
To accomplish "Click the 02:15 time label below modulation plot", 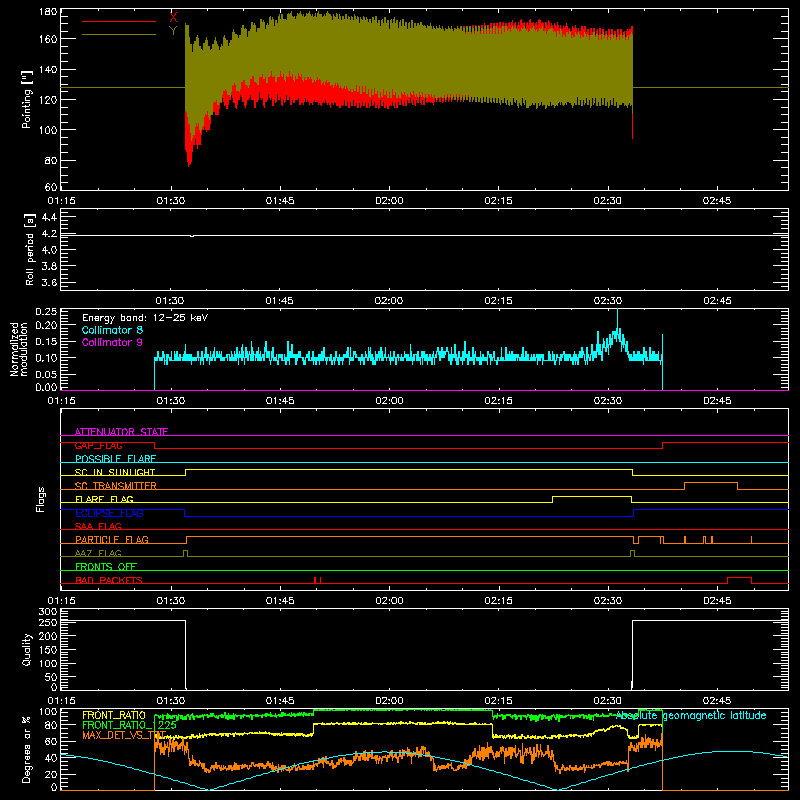I will pos(498,401).
